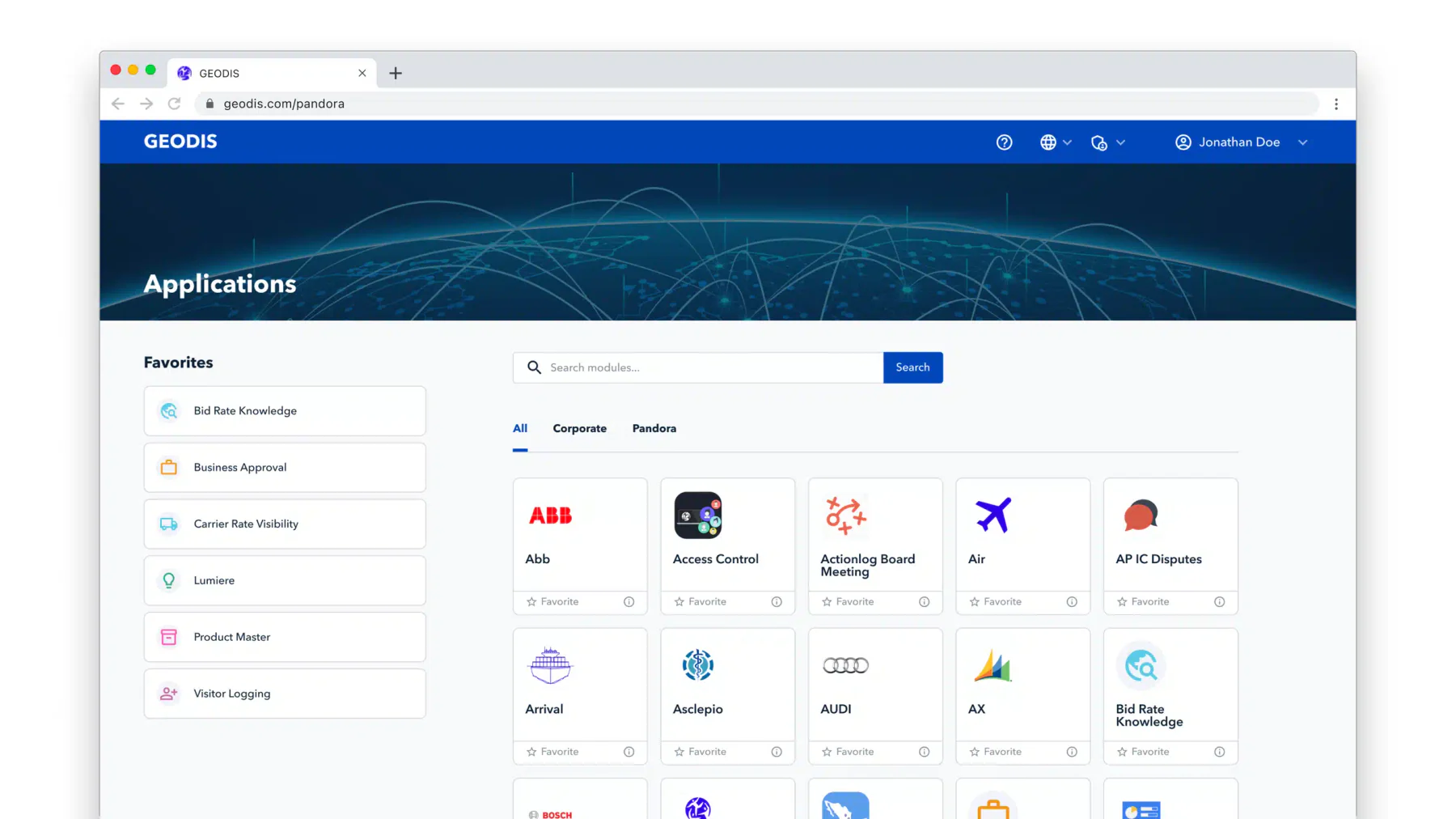Viewport: 1456px width, 819px height.
Task: Expand the language selector chevron
Action: click(1067, 142)
